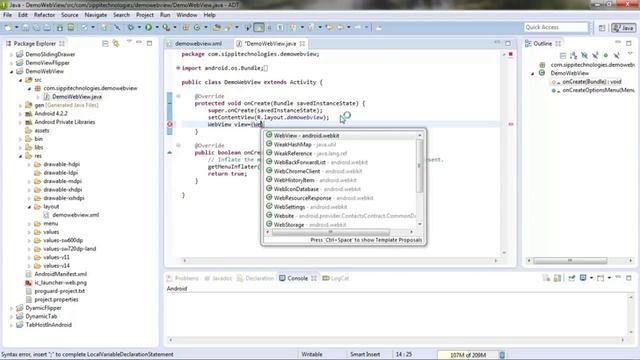The height and width of the screenshot is (360, 640).
Task: Click the Open Console icon
Action: [600, 278]
